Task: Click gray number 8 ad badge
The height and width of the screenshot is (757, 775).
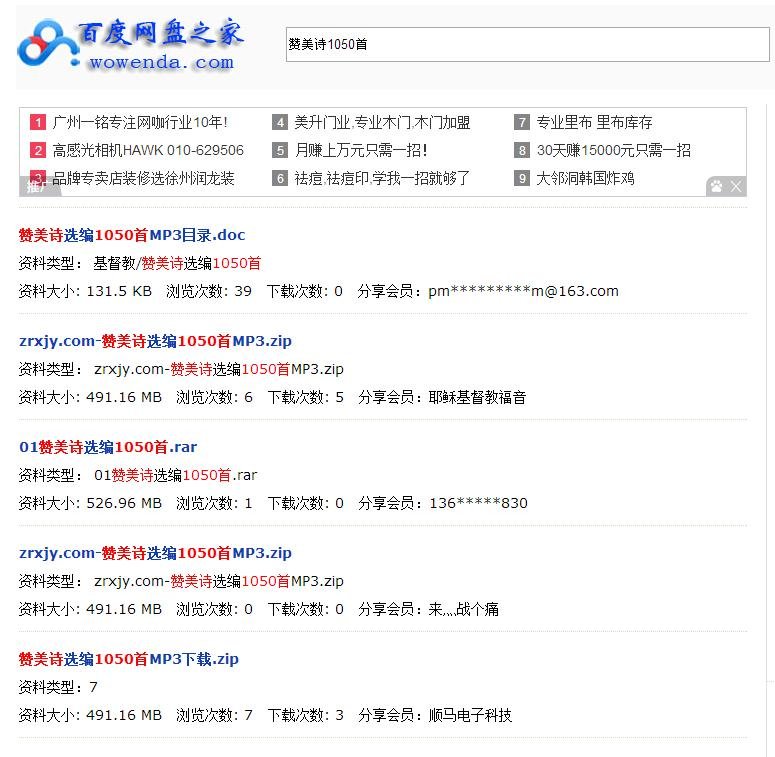Action: pyautogui.click(x=522, y=150)
